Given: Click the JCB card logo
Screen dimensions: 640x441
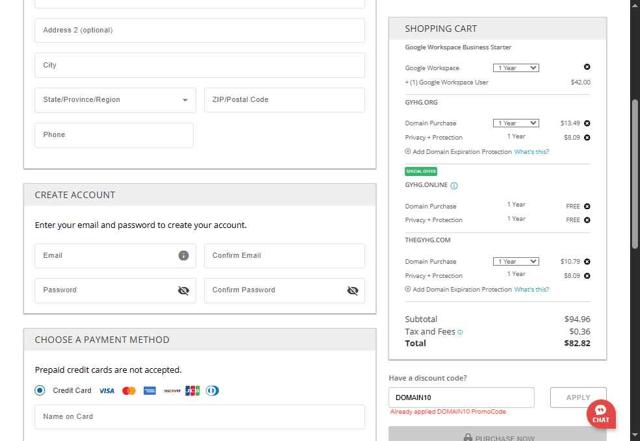Looking at the screenshot, I should [193, 391].
